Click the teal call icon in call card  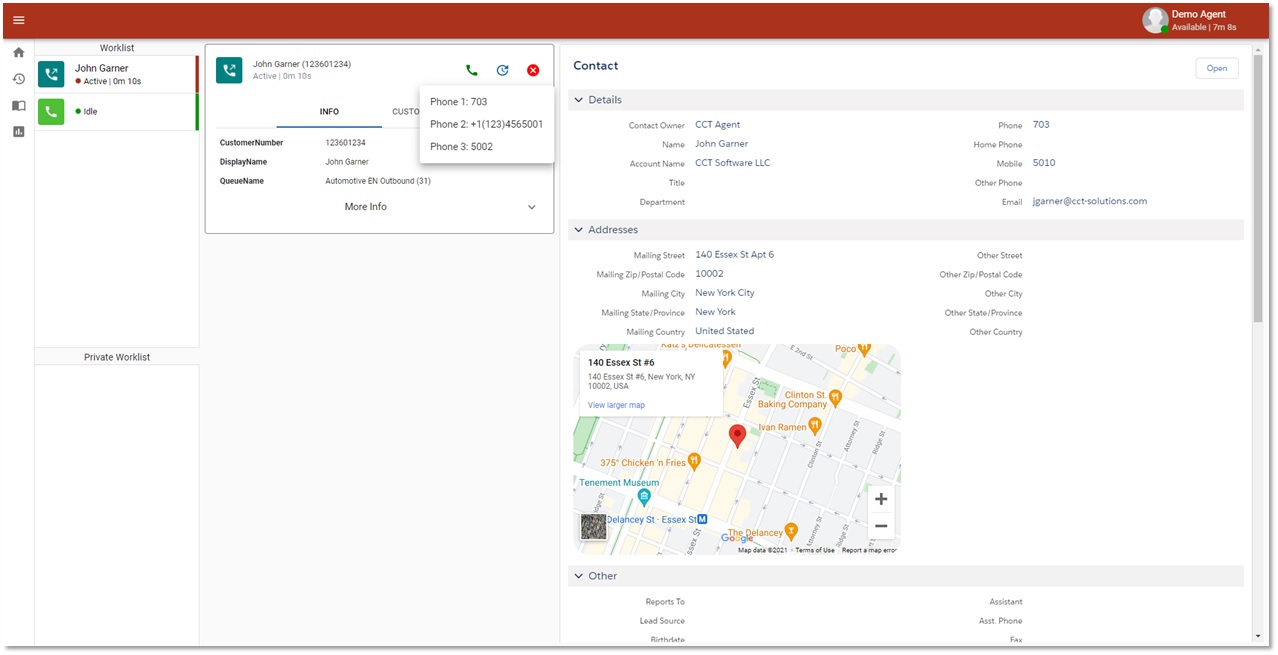tap(229, 70)
